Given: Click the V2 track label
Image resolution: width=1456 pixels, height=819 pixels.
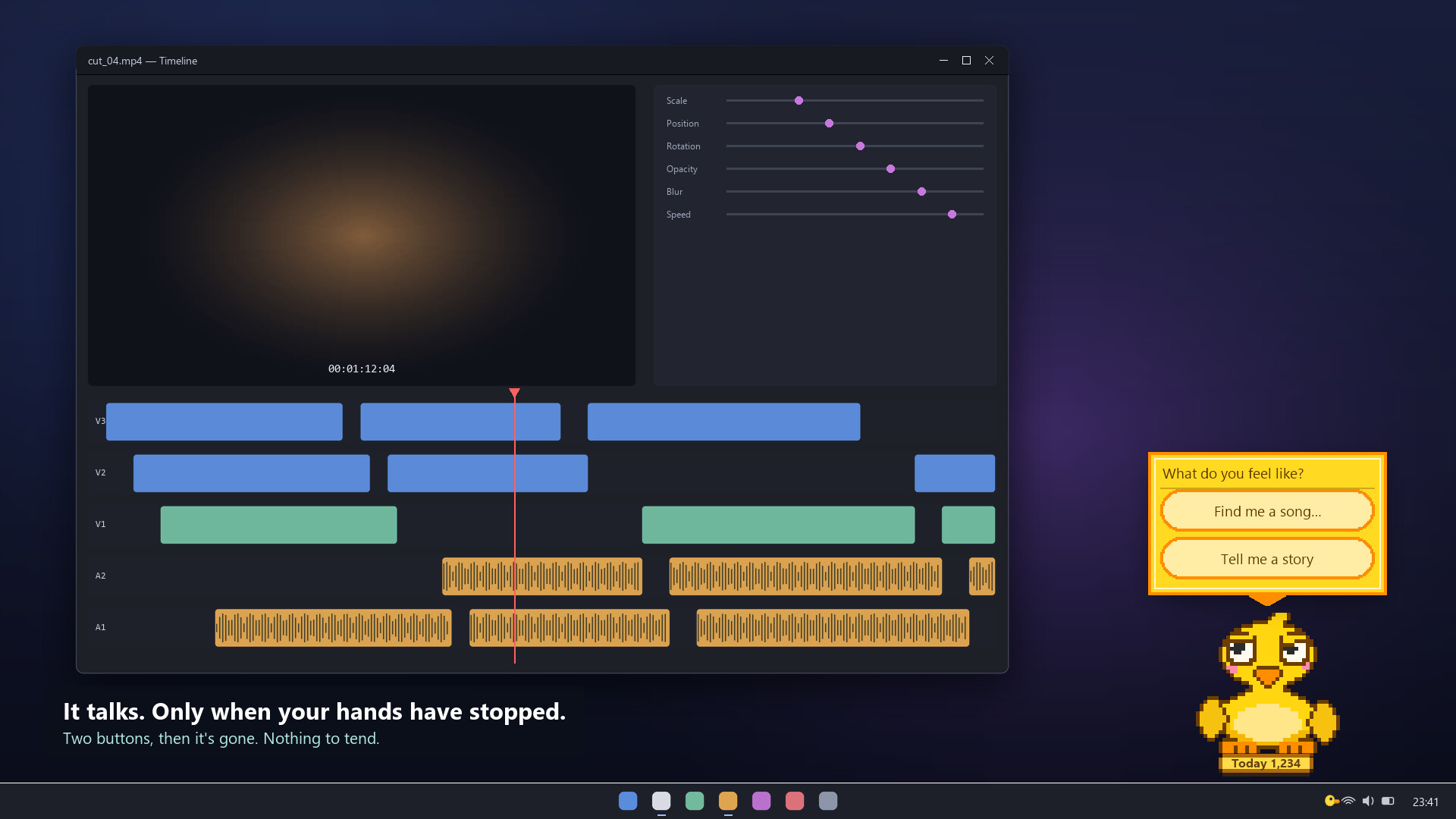Looking at the screenshot, I should [100, 472].
